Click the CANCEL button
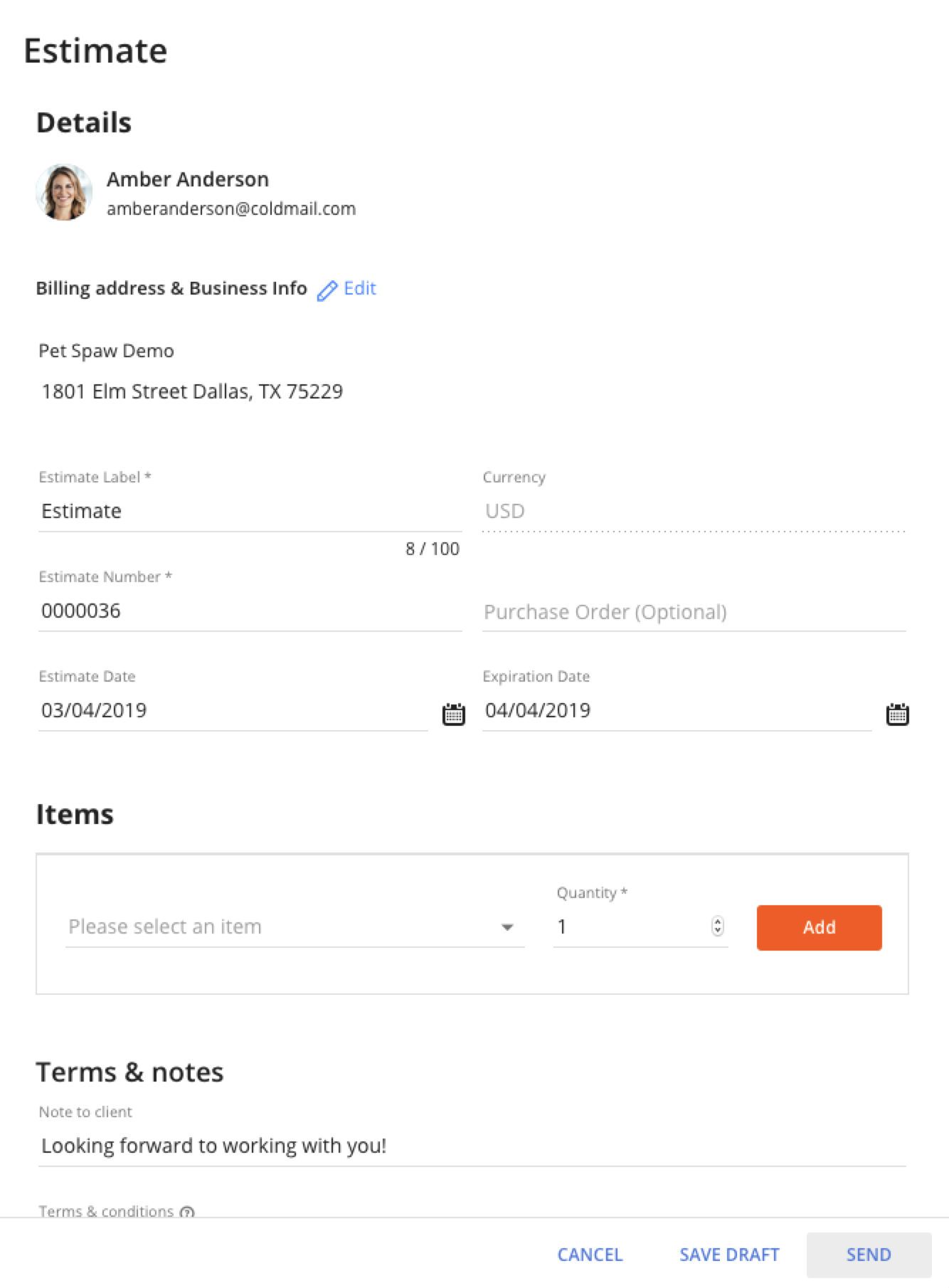This screenshot has height=1288, width=949. (590, 1255)
